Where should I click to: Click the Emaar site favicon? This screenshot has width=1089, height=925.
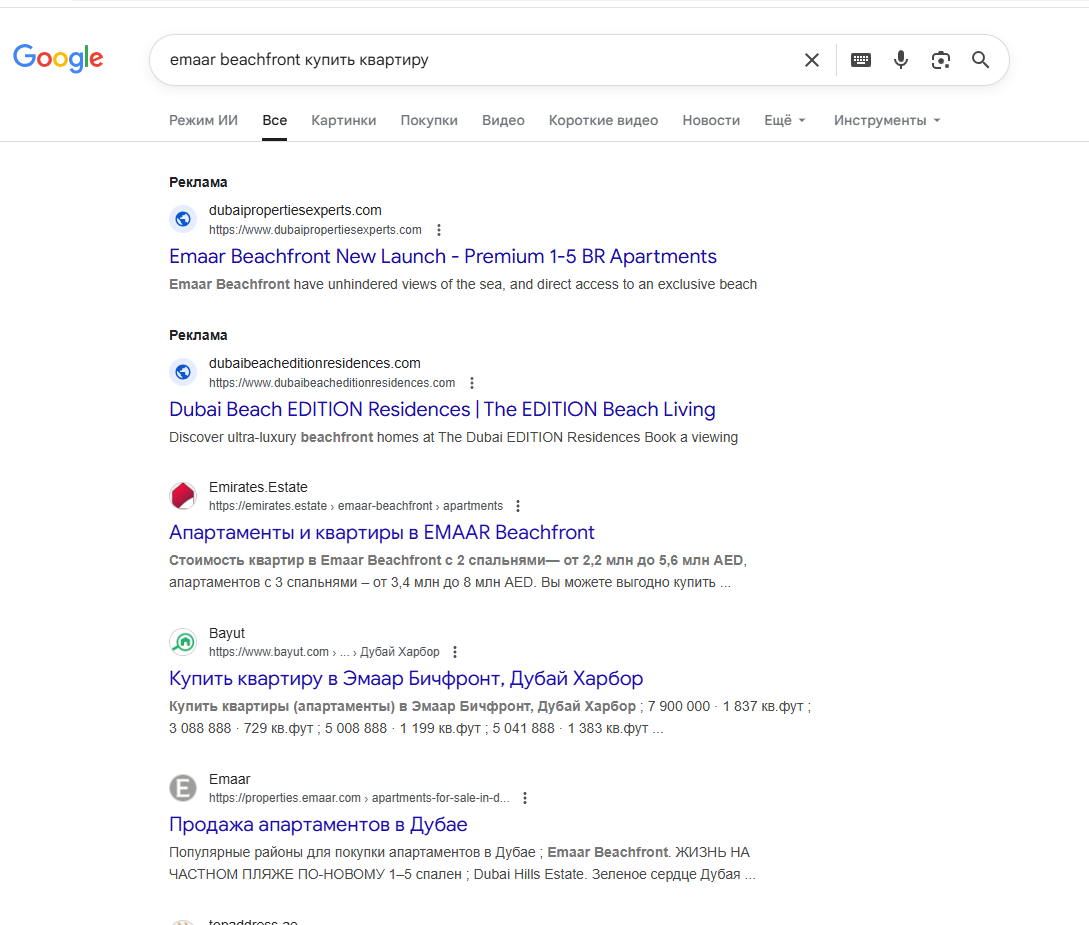point(183,788)
